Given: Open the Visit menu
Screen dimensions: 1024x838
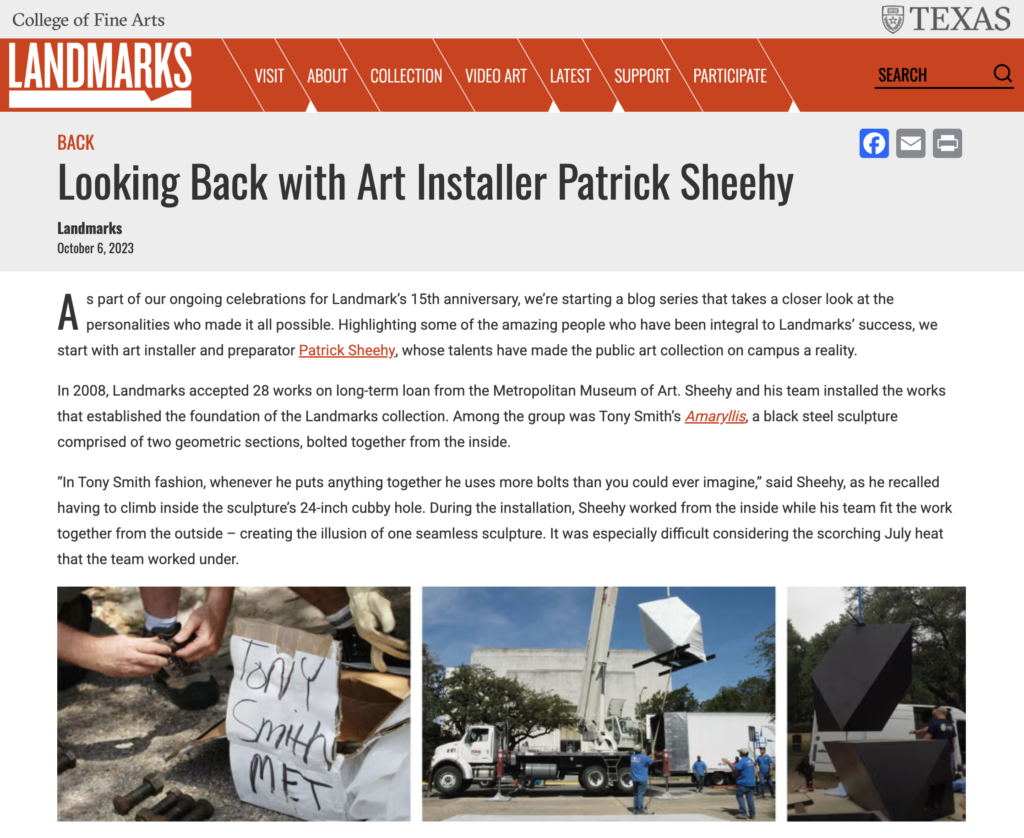Looking at the screenshot, I should (269, 76).
